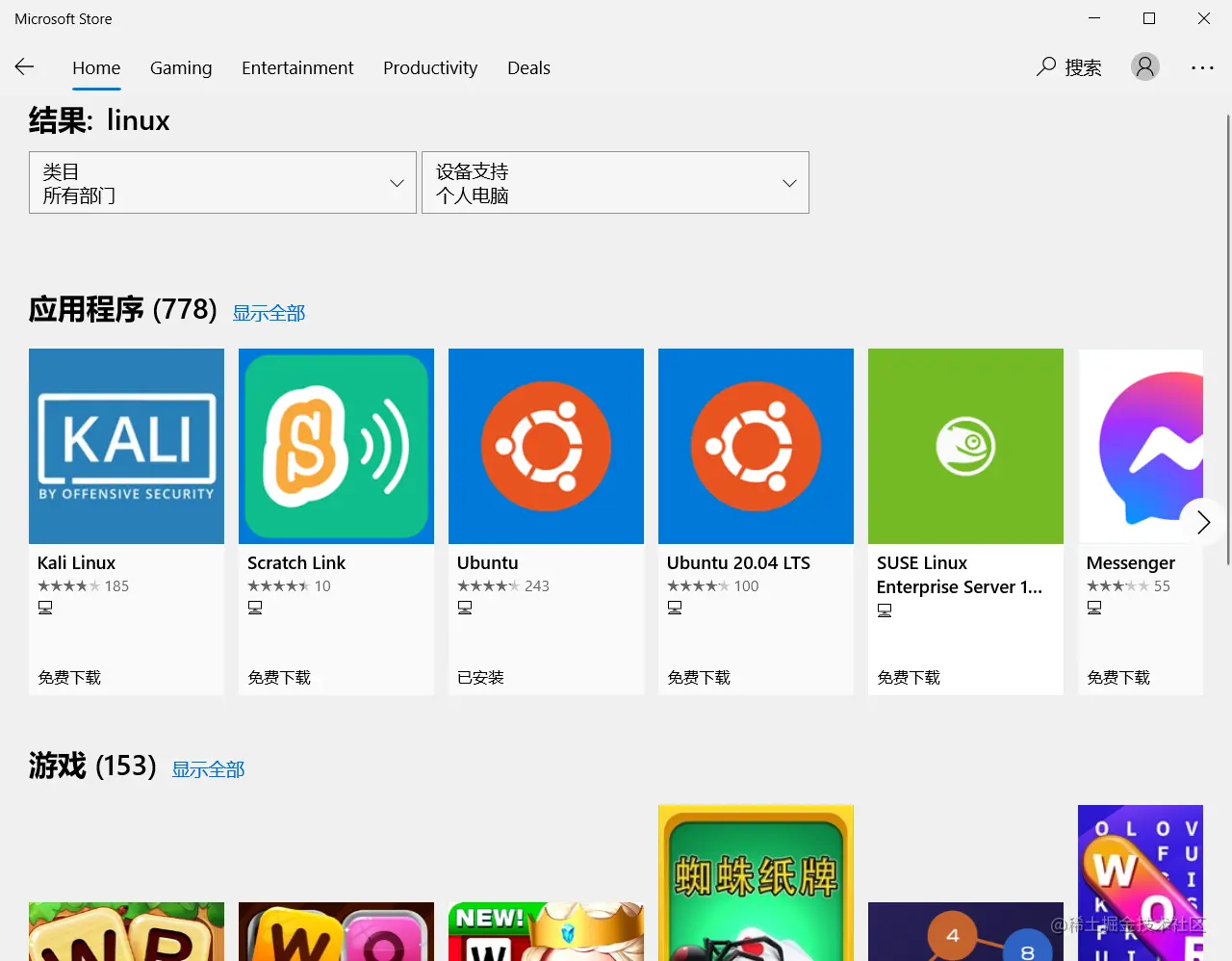
Task: Click 免费下载 under Kali Linux
Action: [x=69, y=678]
